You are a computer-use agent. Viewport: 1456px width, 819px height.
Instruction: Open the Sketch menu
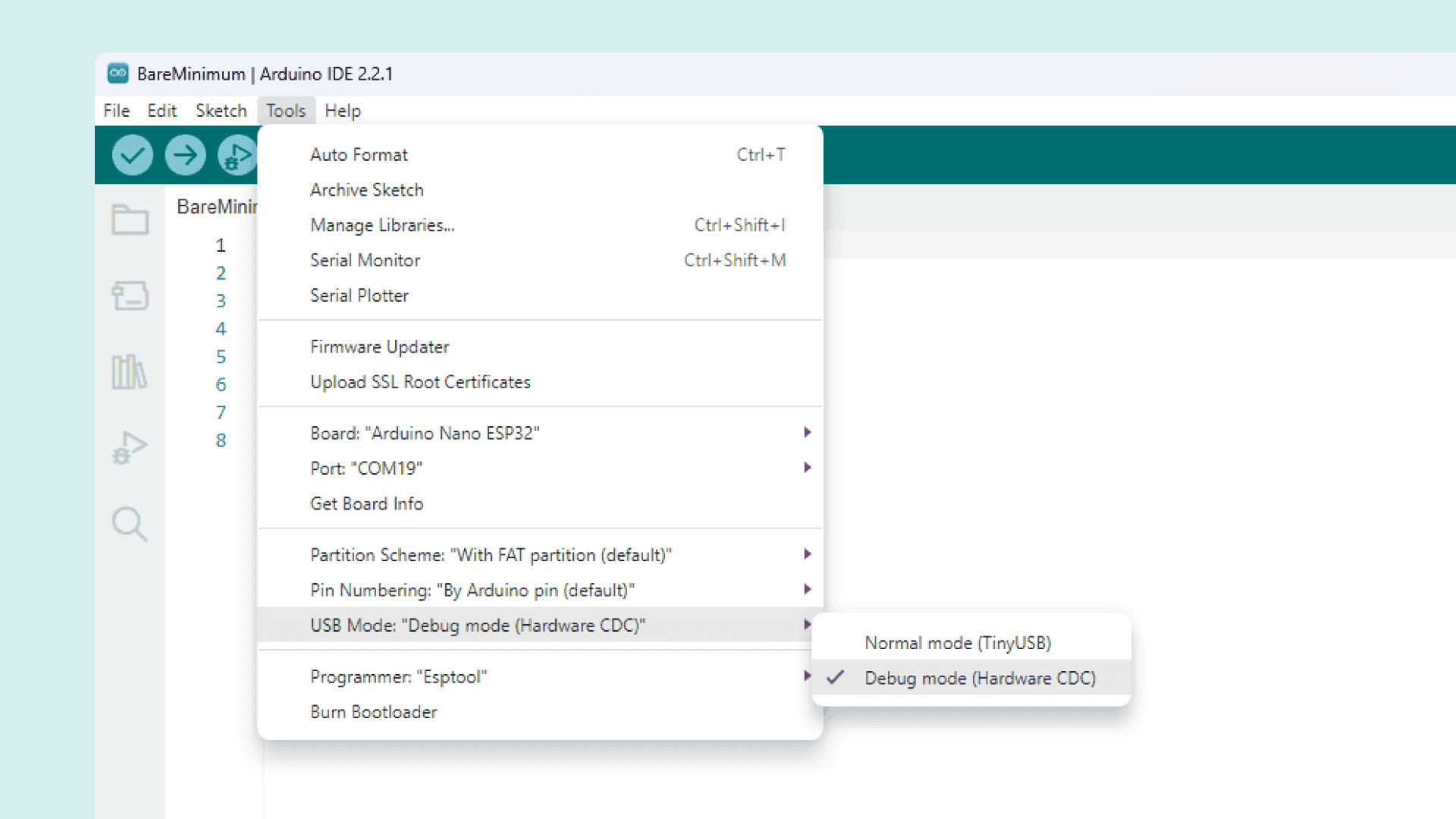(221, 111)
